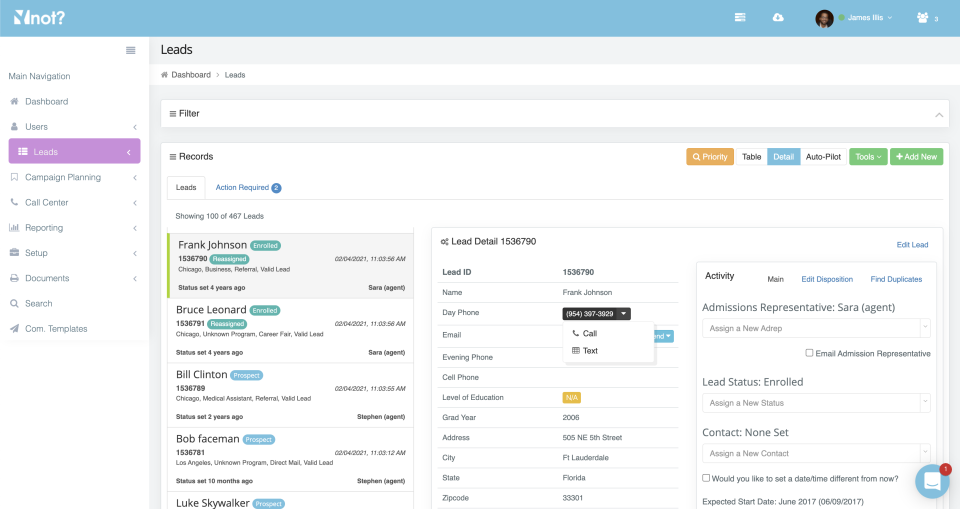This screenshot has width=960, height=509.
Task: Open the chat widget bubble
Action: (932, 481)
